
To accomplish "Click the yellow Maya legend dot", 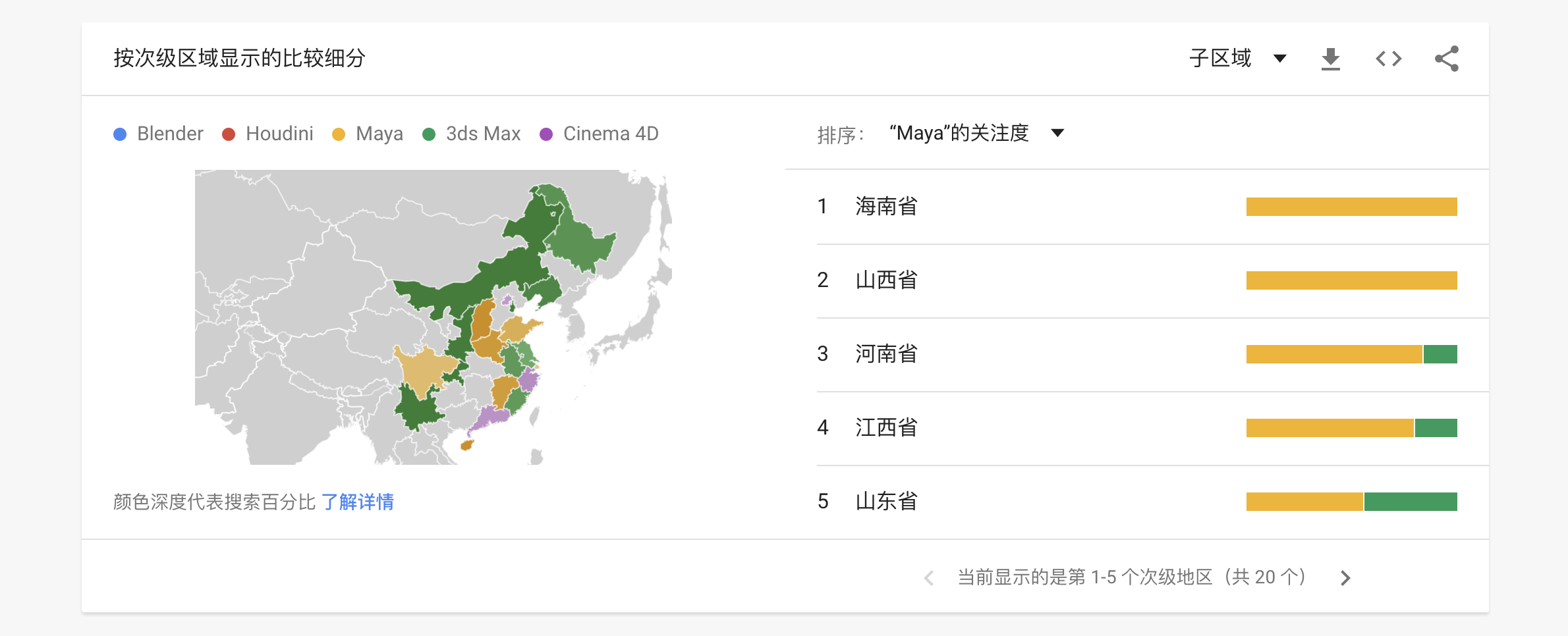I will coord(339,134).
